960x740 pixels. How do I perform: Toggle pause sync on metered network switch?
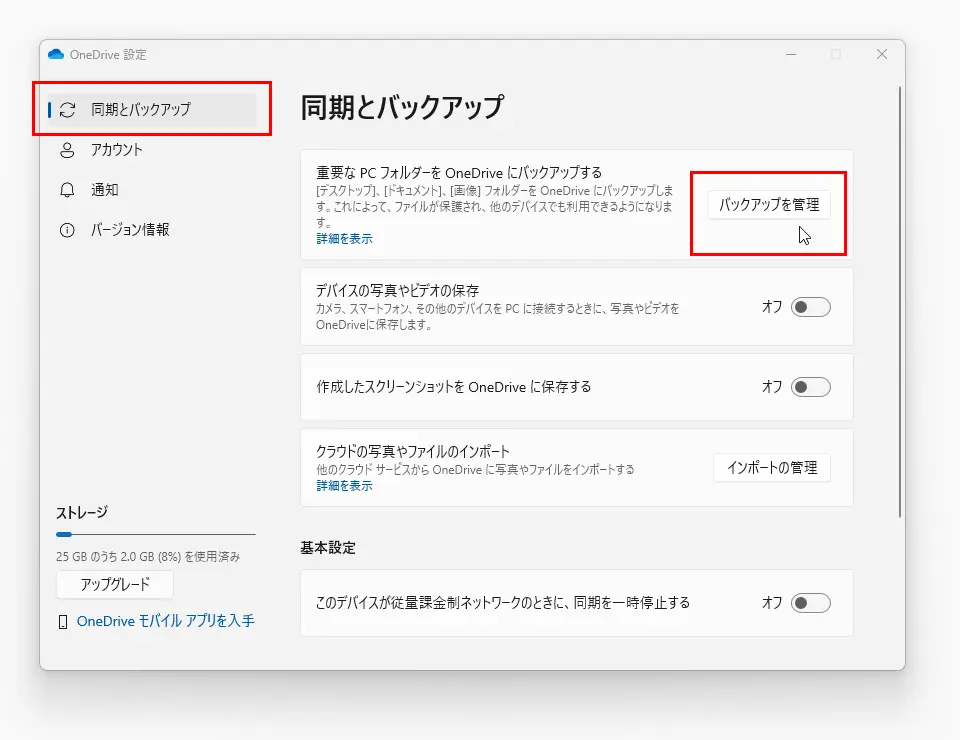(x=810, y=603)
